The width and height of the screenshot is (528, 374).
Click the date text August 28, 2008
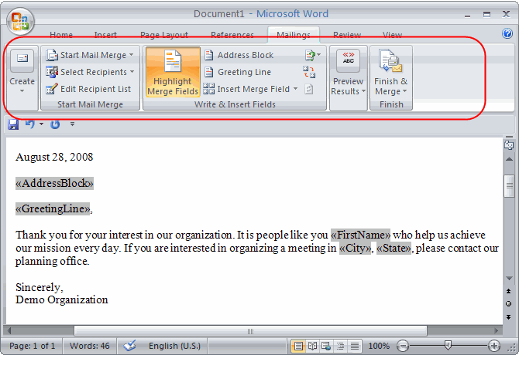54,157
